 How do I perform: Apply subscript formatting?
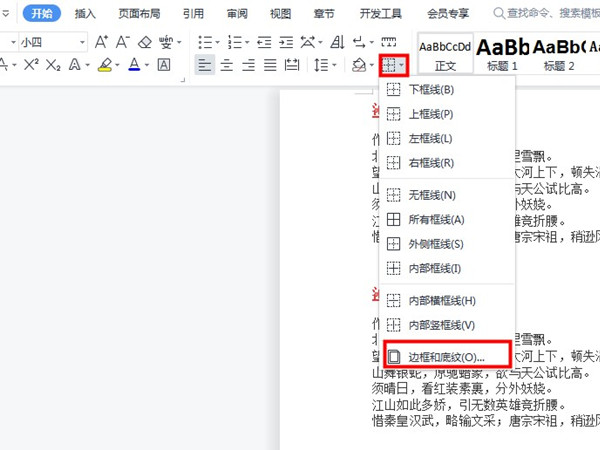53,65
